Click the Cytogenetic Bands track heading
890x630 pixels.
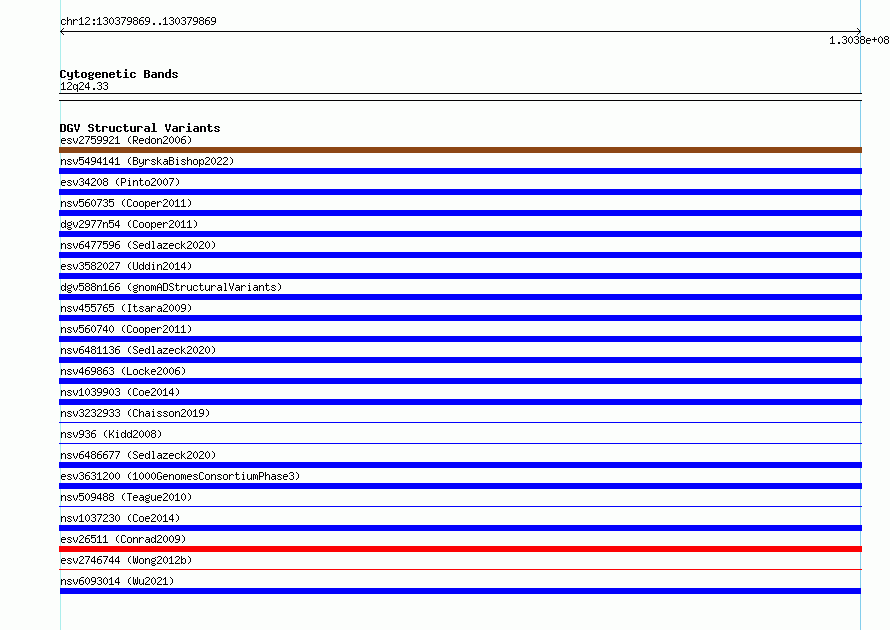coord(119,74)
